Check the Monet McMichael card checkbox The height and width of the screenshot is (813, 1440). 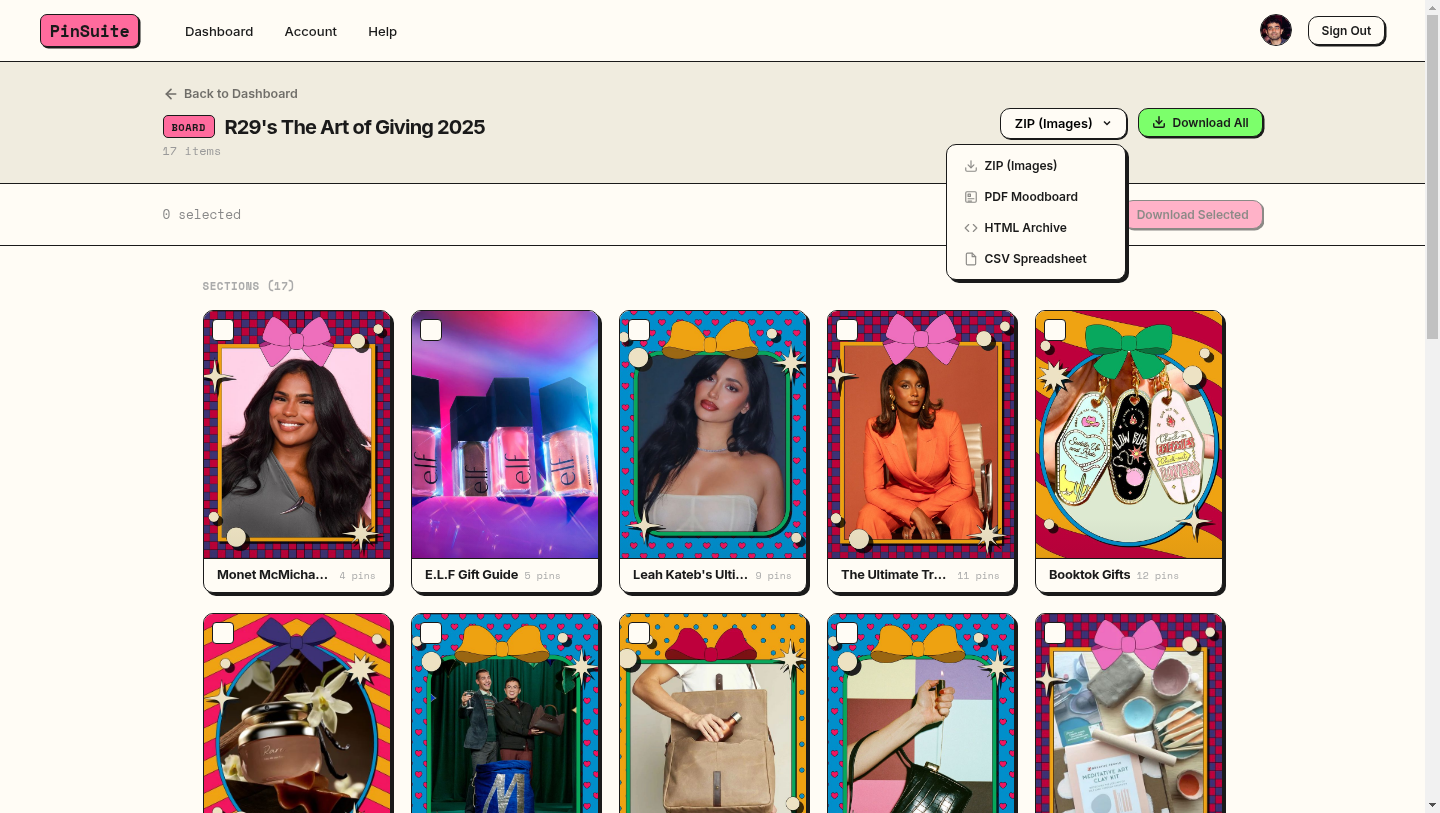tap(222, 329)
